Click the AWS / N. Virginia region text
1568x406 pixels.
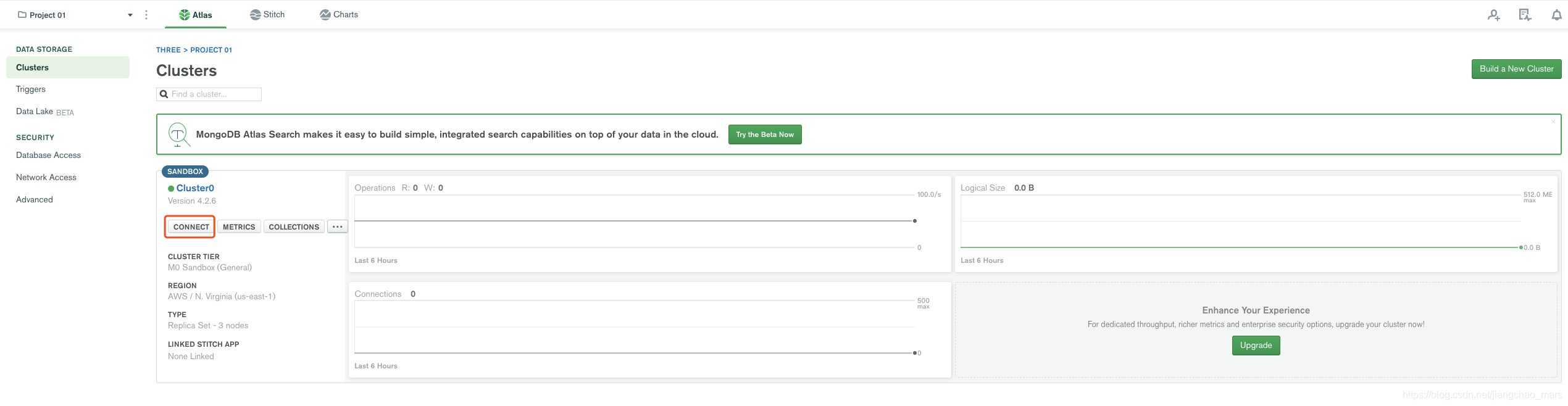point(222,296)
